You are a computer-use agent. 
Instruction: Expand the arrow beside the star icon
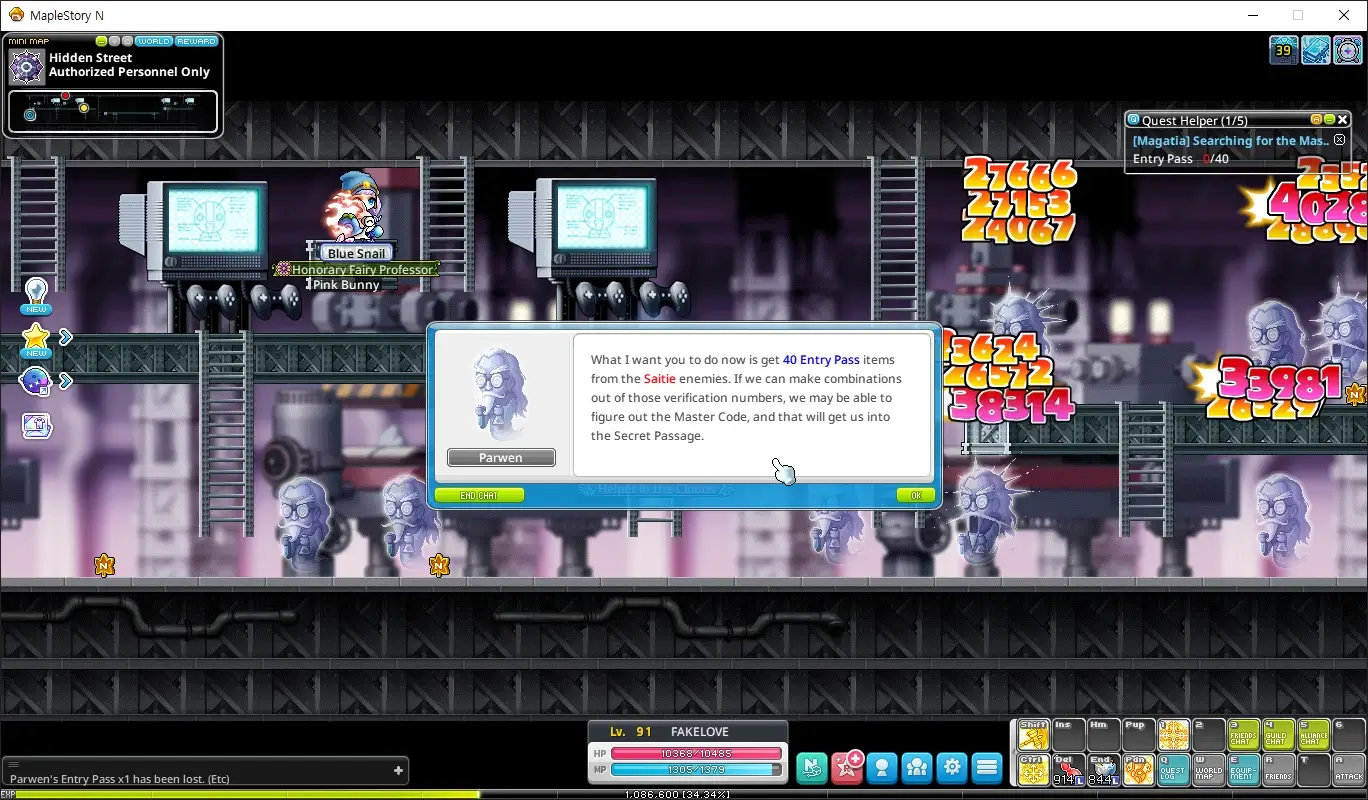tap(66, 337)
